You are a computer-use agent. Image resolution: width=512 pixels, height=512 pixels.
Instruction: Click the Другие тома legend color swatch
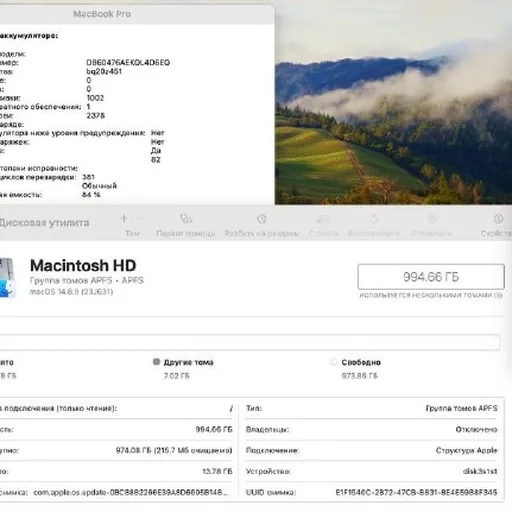click(156, 362)
